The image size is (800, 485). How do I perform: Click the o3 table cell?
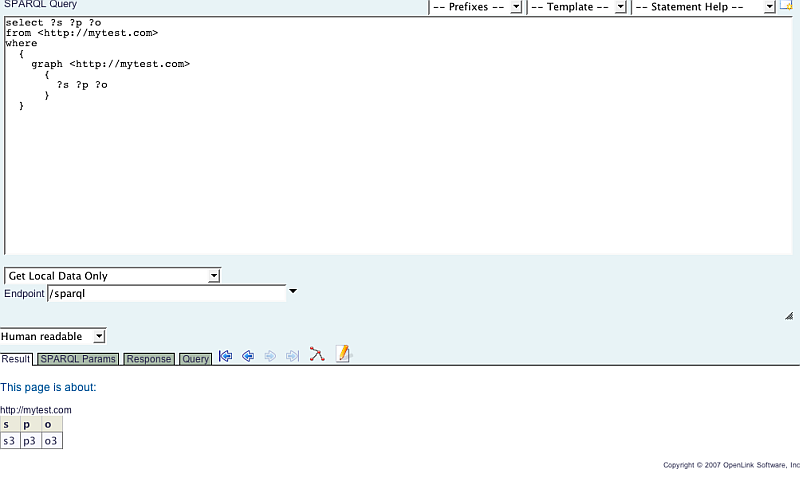click(x=52, y=441)
